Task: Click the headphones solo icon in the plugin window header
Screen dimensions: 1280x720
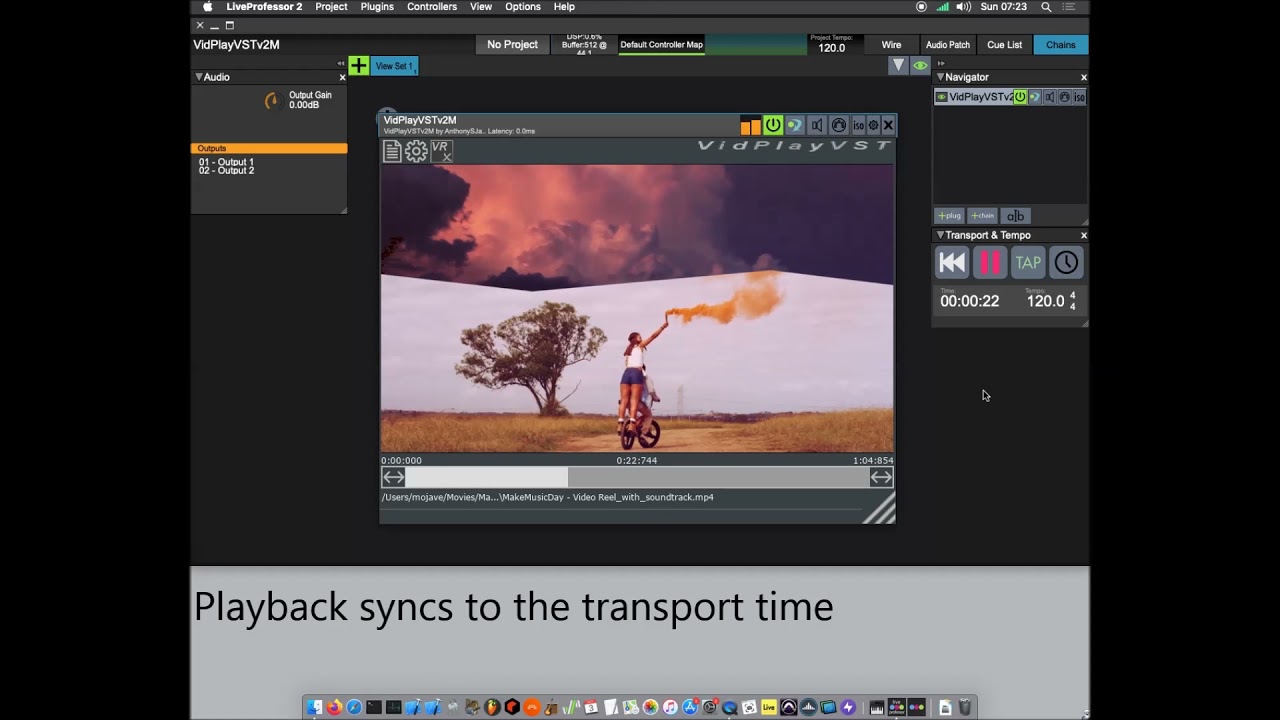Action: [839, 125]
